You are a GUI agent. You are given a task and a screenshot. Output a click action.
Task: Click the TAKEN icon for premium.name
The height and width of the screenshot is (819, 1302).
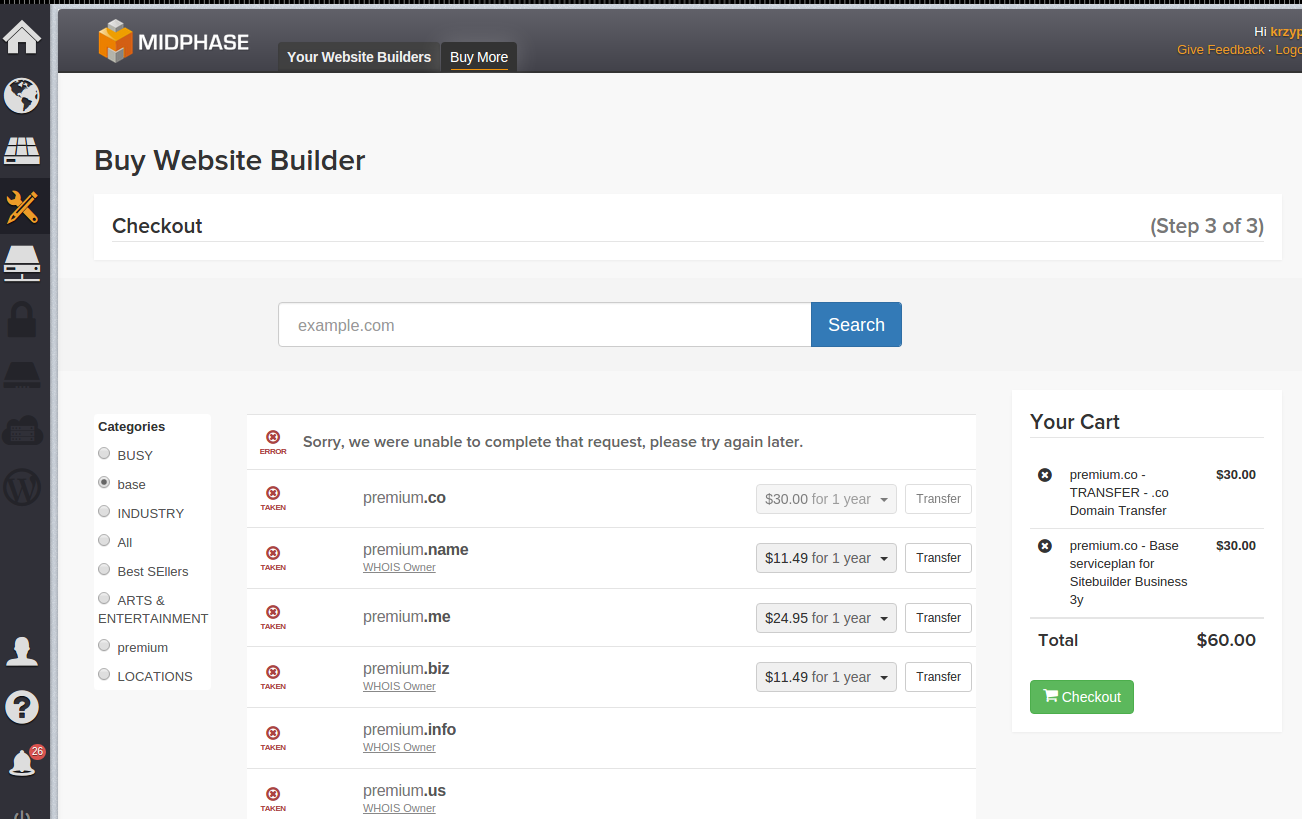coord(273,558)
